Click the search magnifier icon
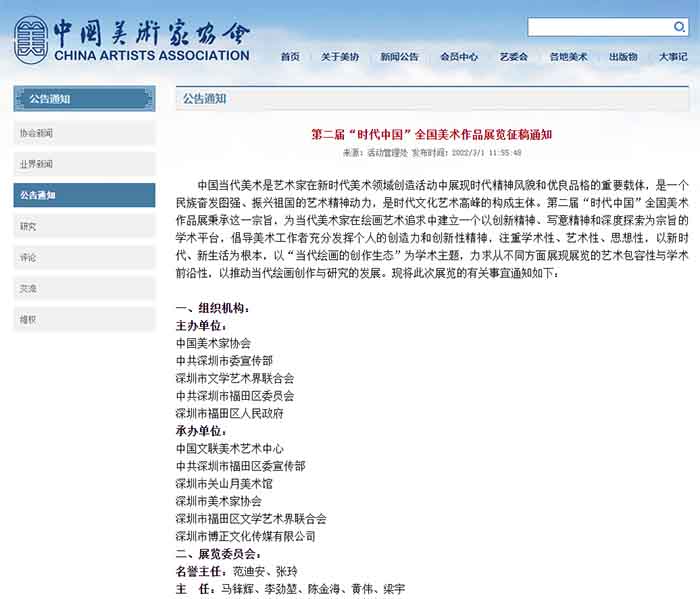 point(680,27)
